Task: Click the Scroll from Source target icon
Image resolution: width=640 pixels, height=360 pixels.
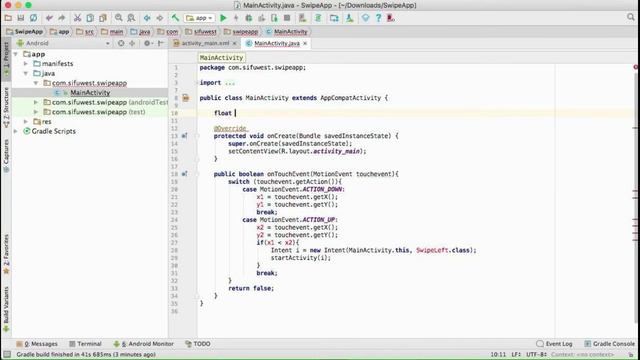Action: pyautogui.click(x=121, y=43)
